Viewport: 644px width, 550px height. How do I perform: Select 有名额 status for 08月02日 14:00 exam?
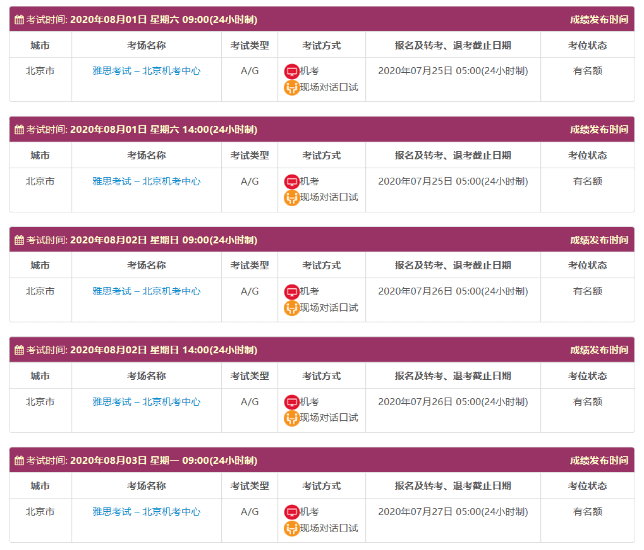[x=587, y=401]
